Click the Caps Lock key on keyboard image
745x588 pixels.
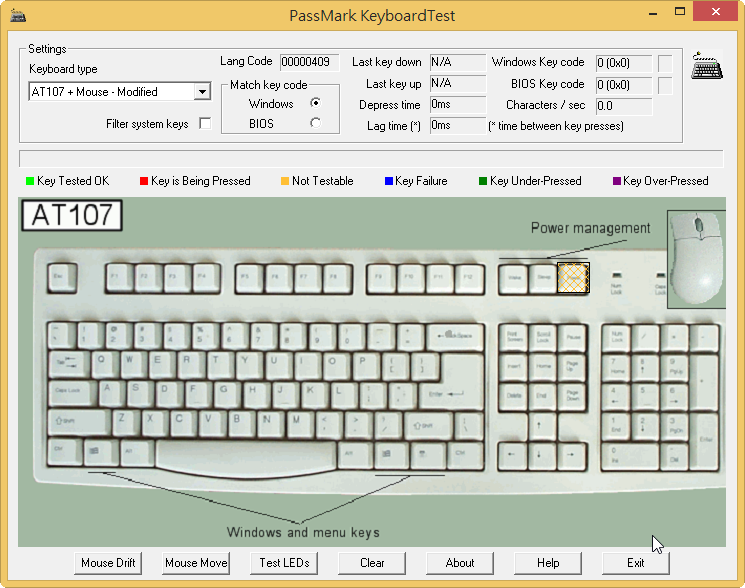click(72, 393)
